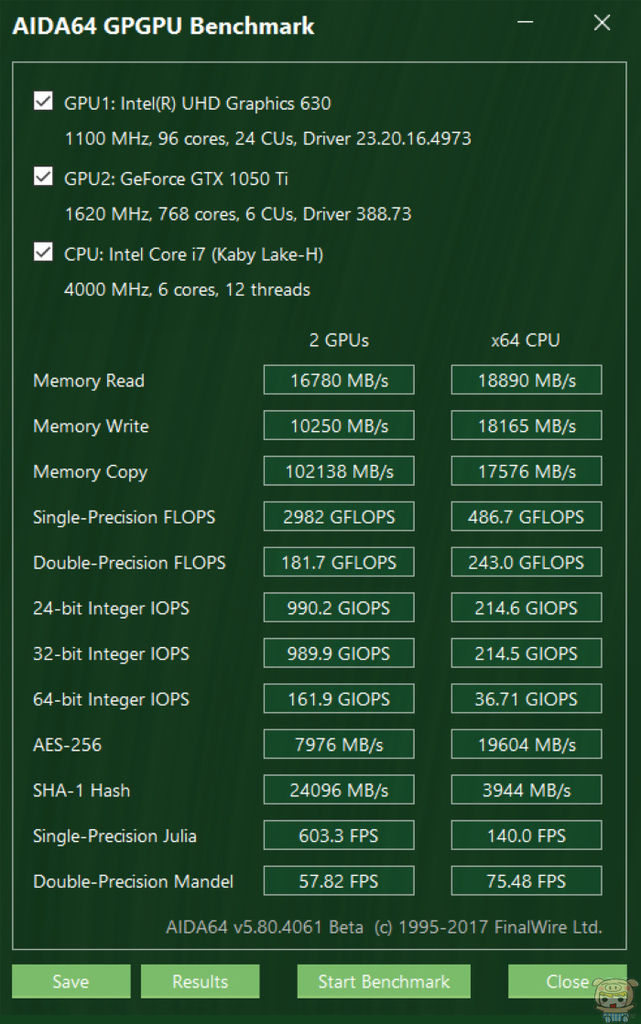The width and height of the screenshot is (641, 1024).
Task: Click the 1100 MHz, 96 cores driver details line
Action: [x=268, y=138]
